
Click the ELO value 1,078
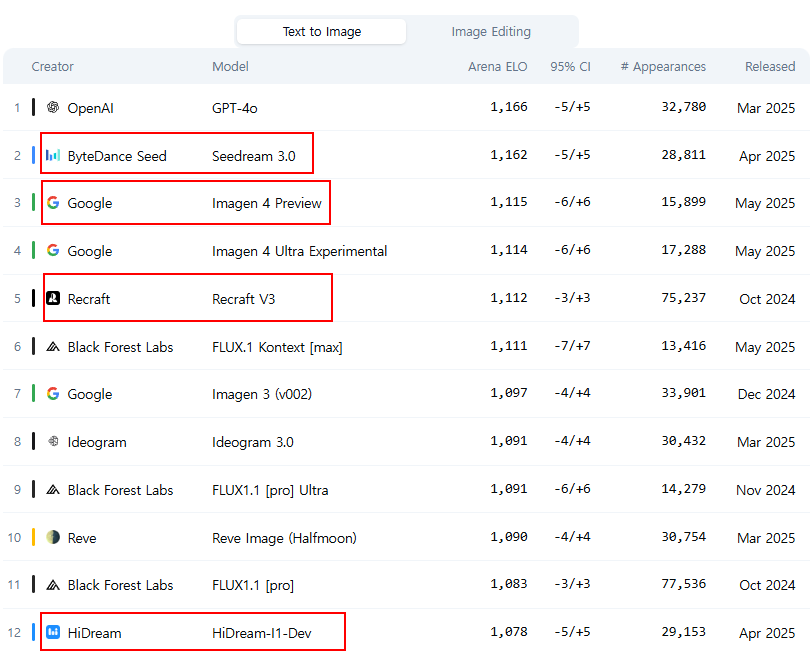(x=509, y=632)
